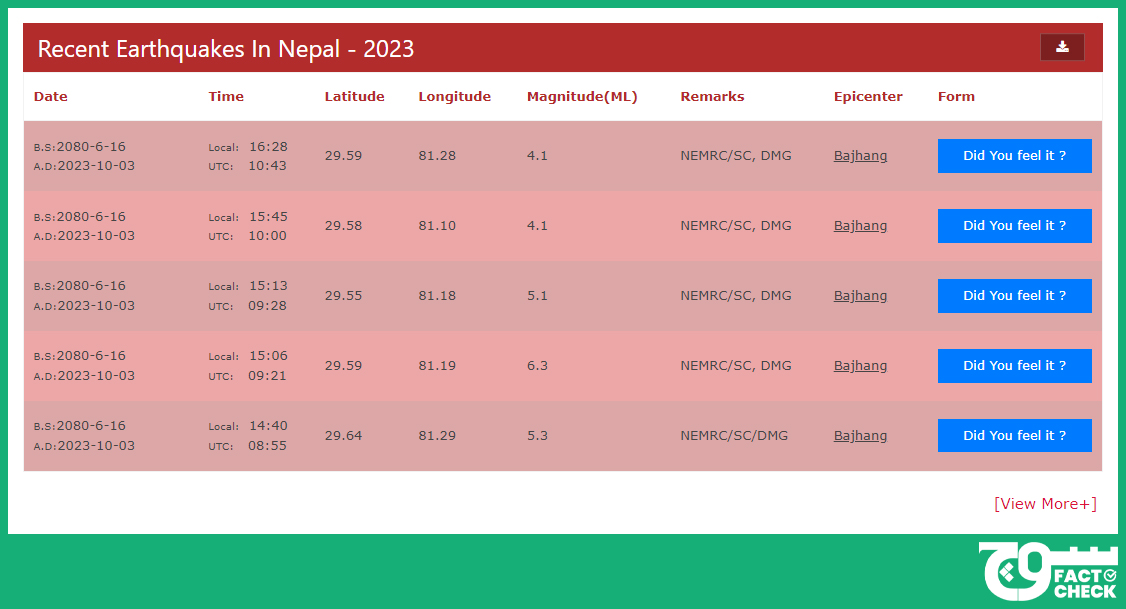
Task: Open Bajhang epicenter link for magnitude 6.3 quake
Action: (x=860, y=366)
